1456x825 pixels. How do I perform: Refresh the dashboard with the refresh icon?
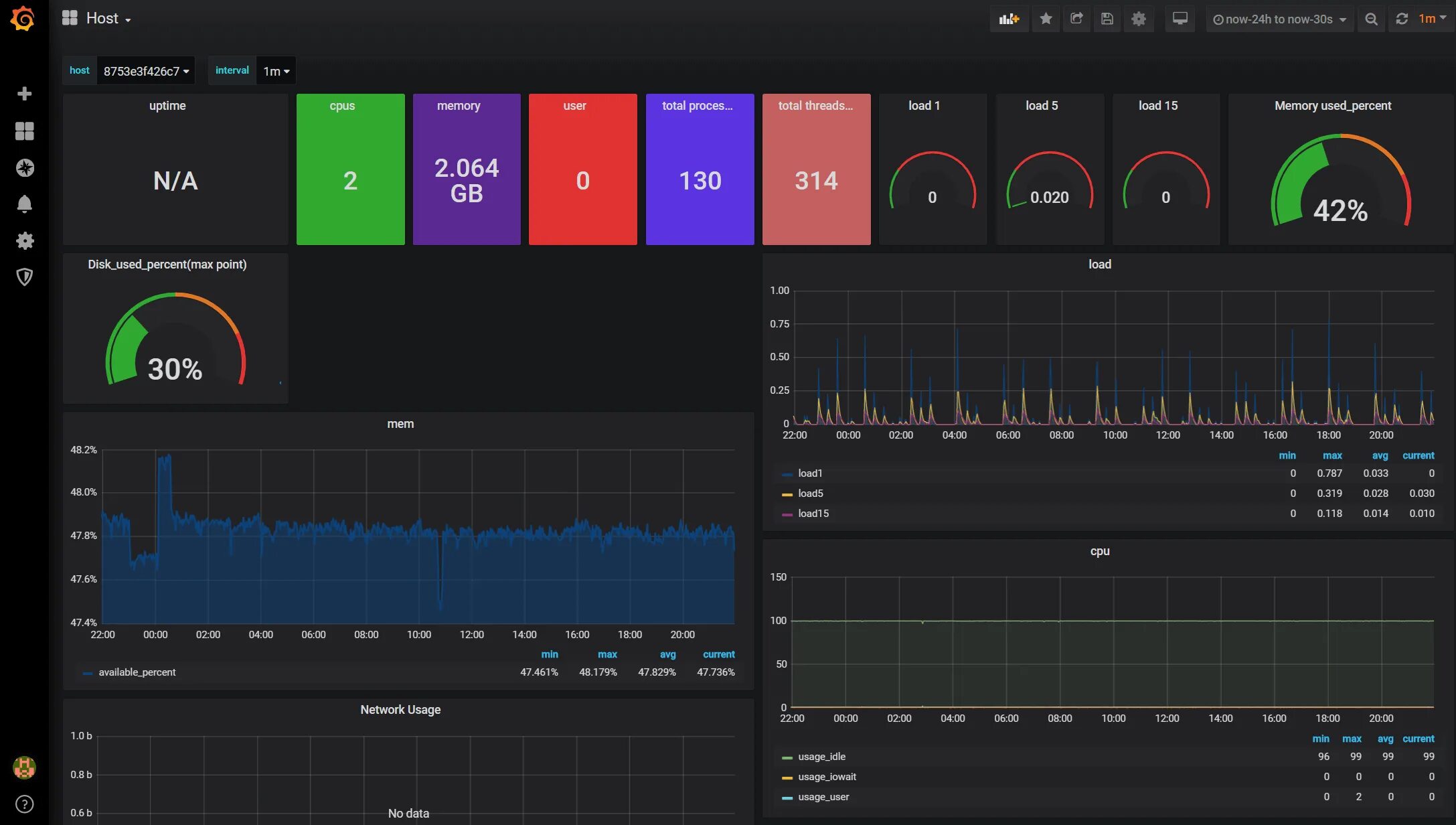(x=1402, y=19)
